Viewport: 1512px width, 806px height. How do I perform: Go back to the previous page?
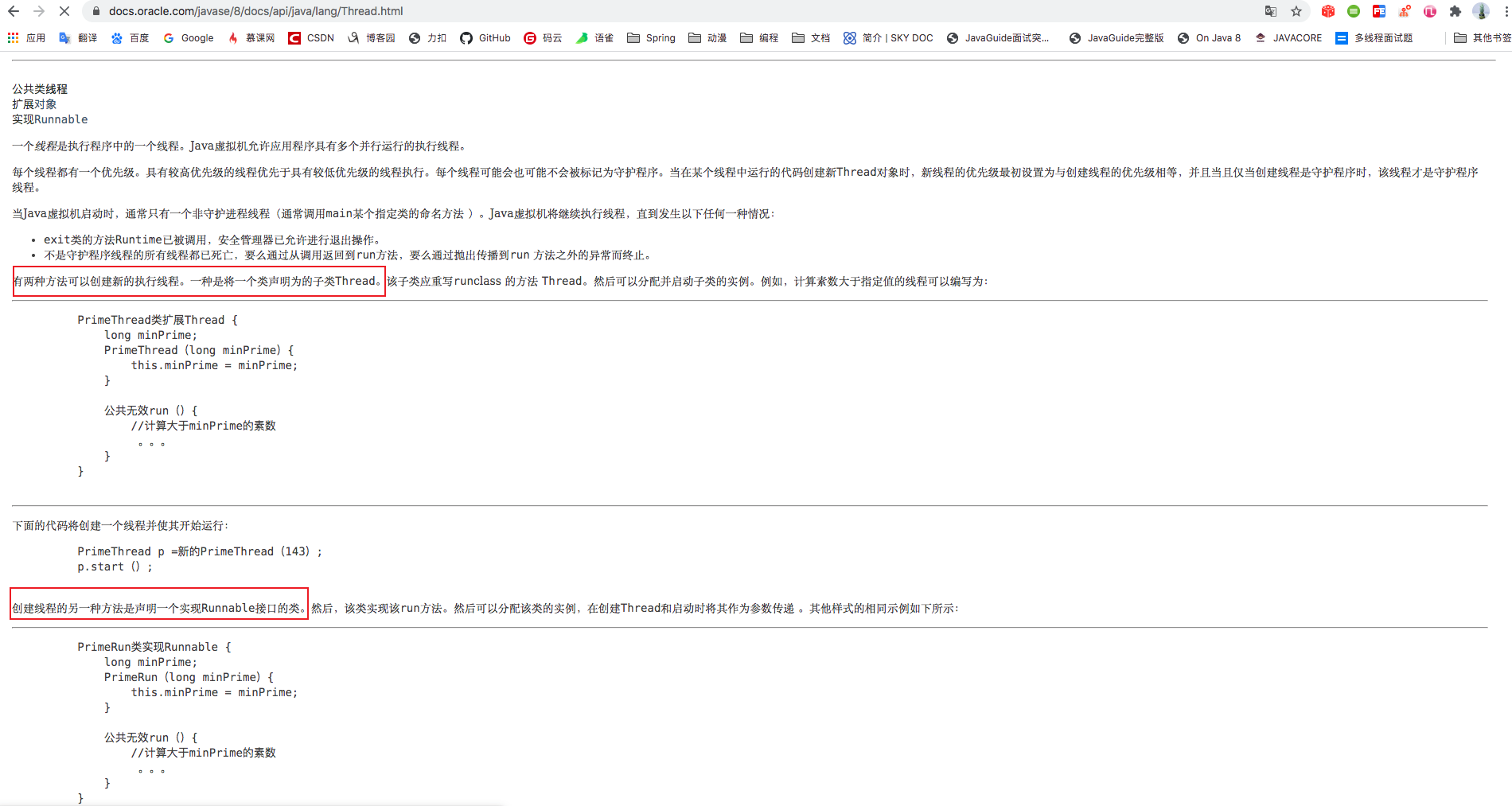click(x=14, y=11)
